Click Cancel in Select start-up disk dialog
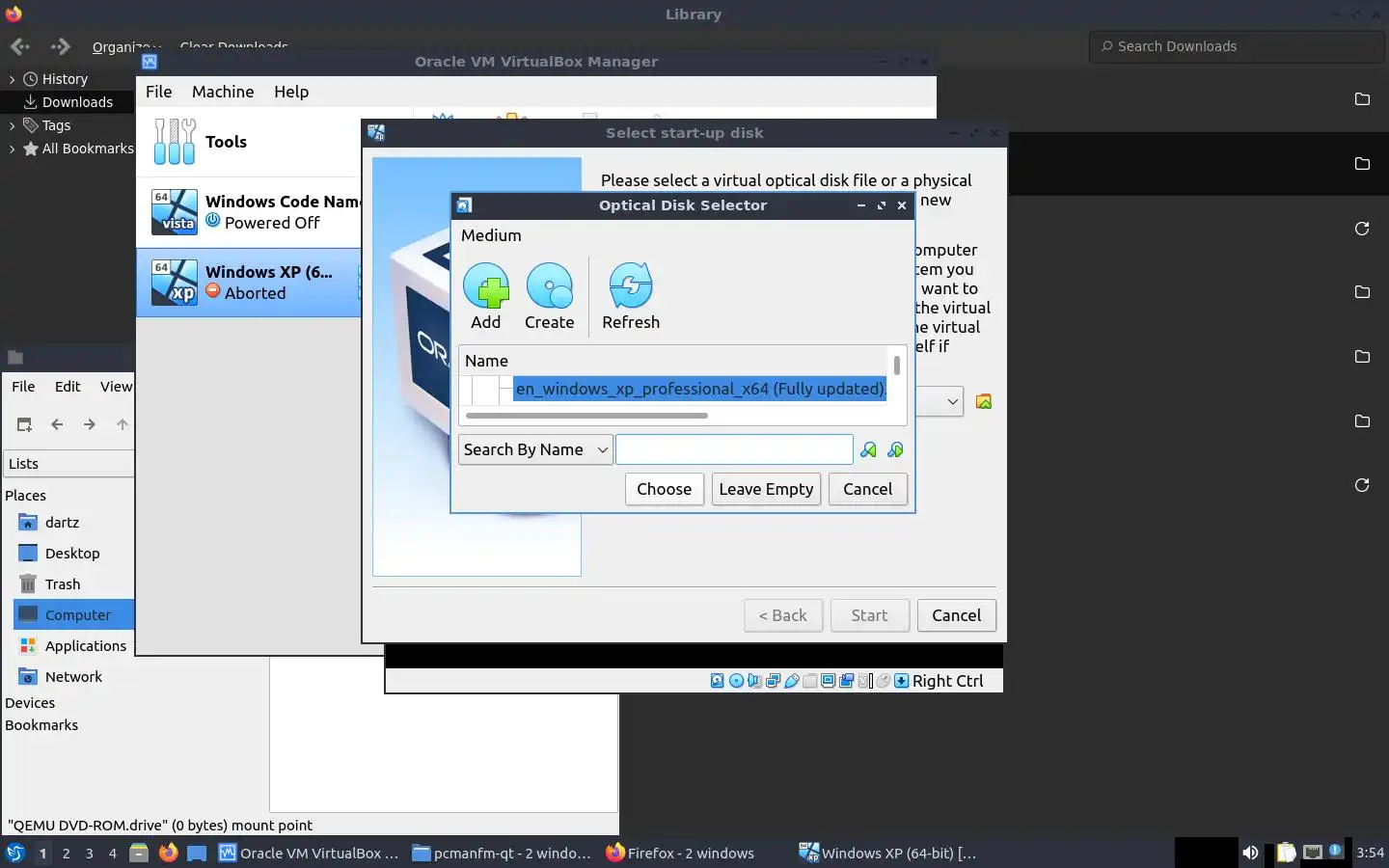Screen dimensions: 1389x868 point(957,615)
